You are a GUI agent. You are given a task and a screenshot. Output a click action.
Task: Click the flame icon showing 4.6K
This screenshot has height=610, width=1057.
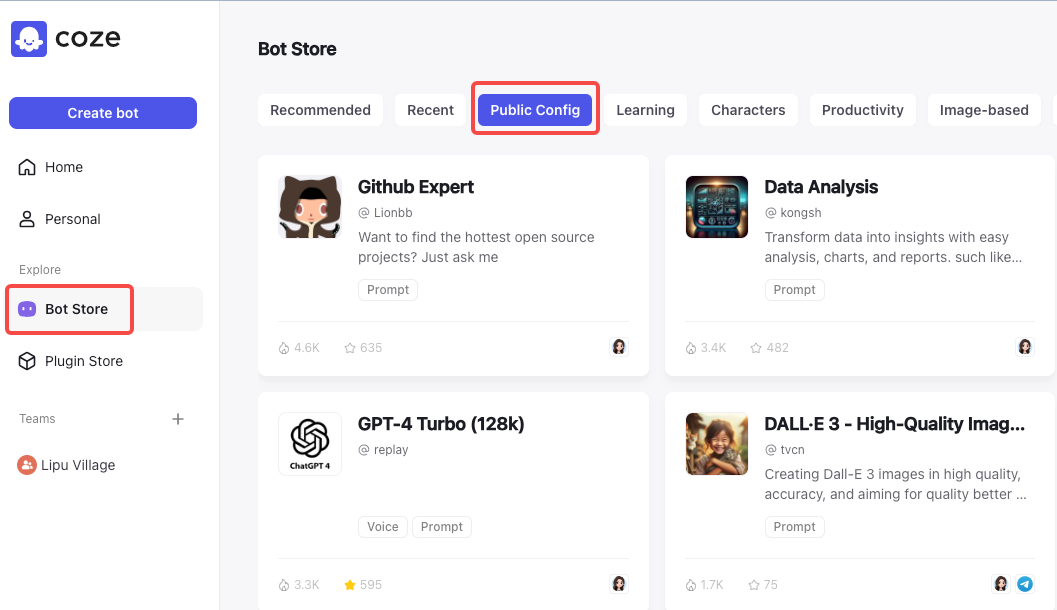coord(284,348)
